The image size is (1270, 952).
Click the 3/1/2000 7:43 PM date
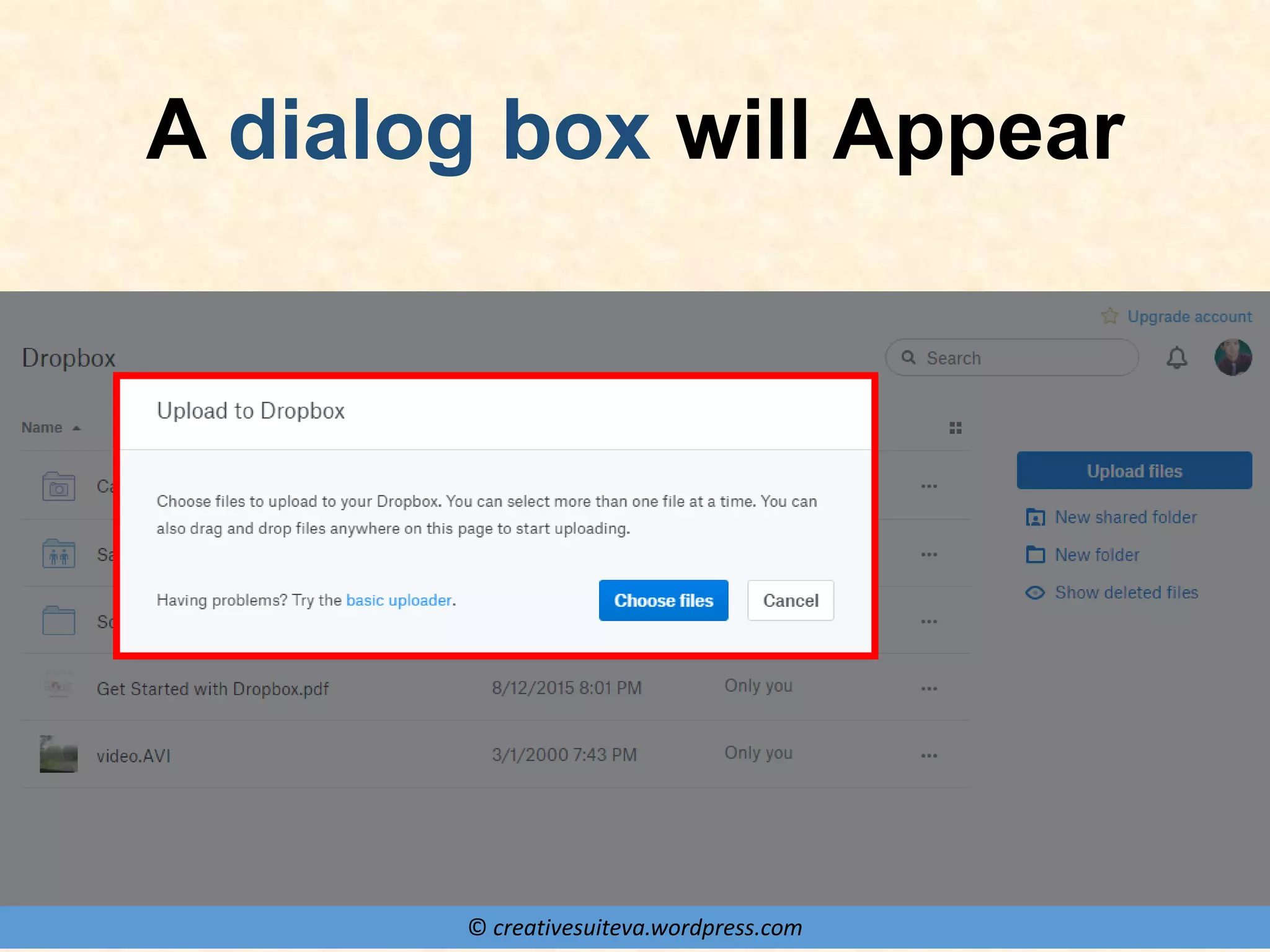point(564,755)
